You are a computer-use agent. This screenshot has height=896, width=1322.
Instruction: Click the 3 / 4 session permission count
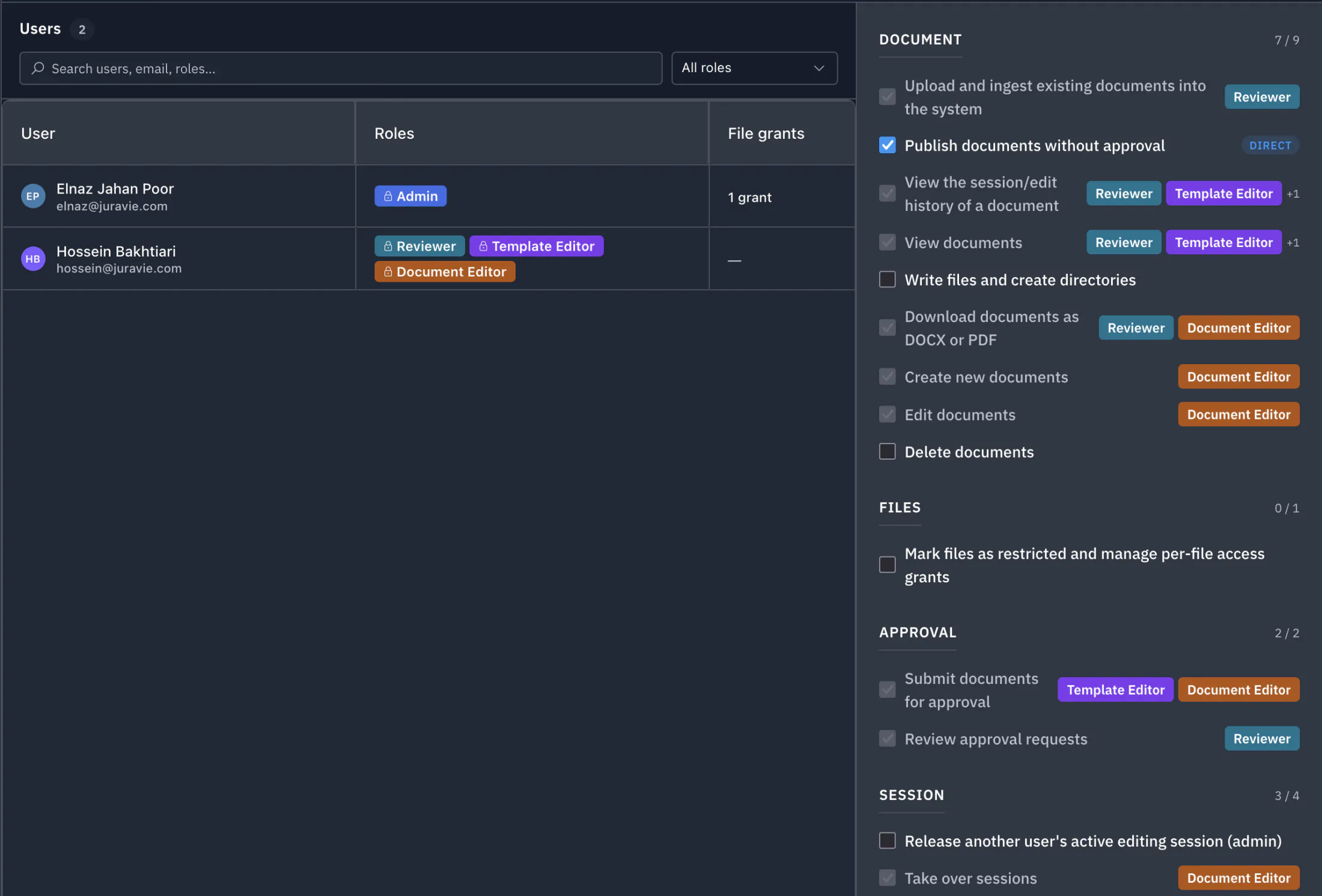click(x=1287, y=796)
